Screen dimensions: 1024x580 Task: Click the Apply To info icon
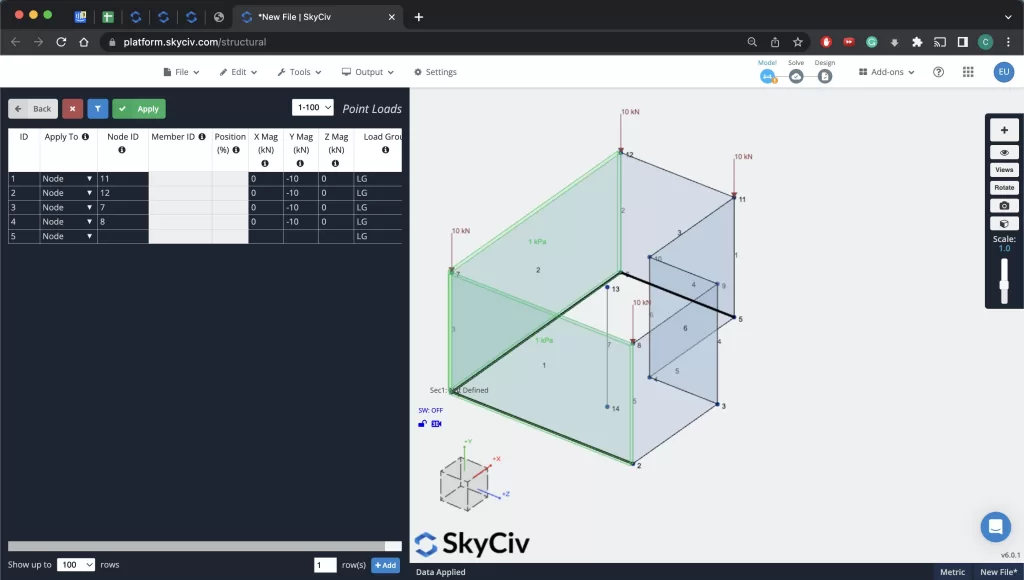(86, 137)
